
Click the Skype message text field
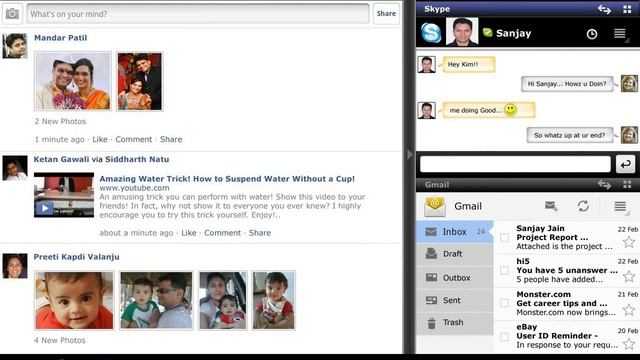(x=515, y=164)
